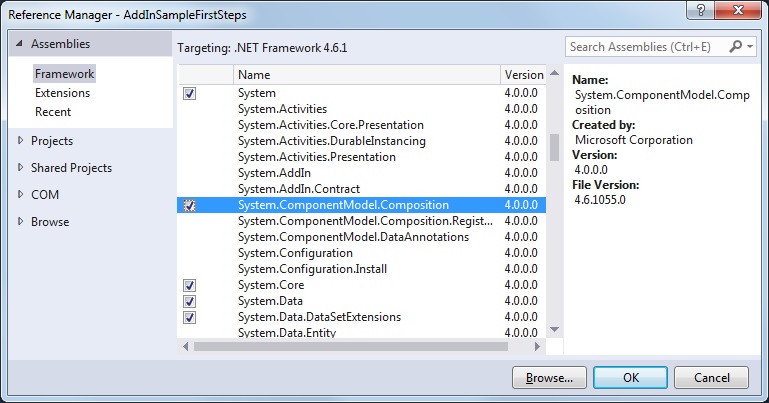
Task: Dismiss dialog with Cancel button
Action: pyautogui.click(x=712, y=378)
